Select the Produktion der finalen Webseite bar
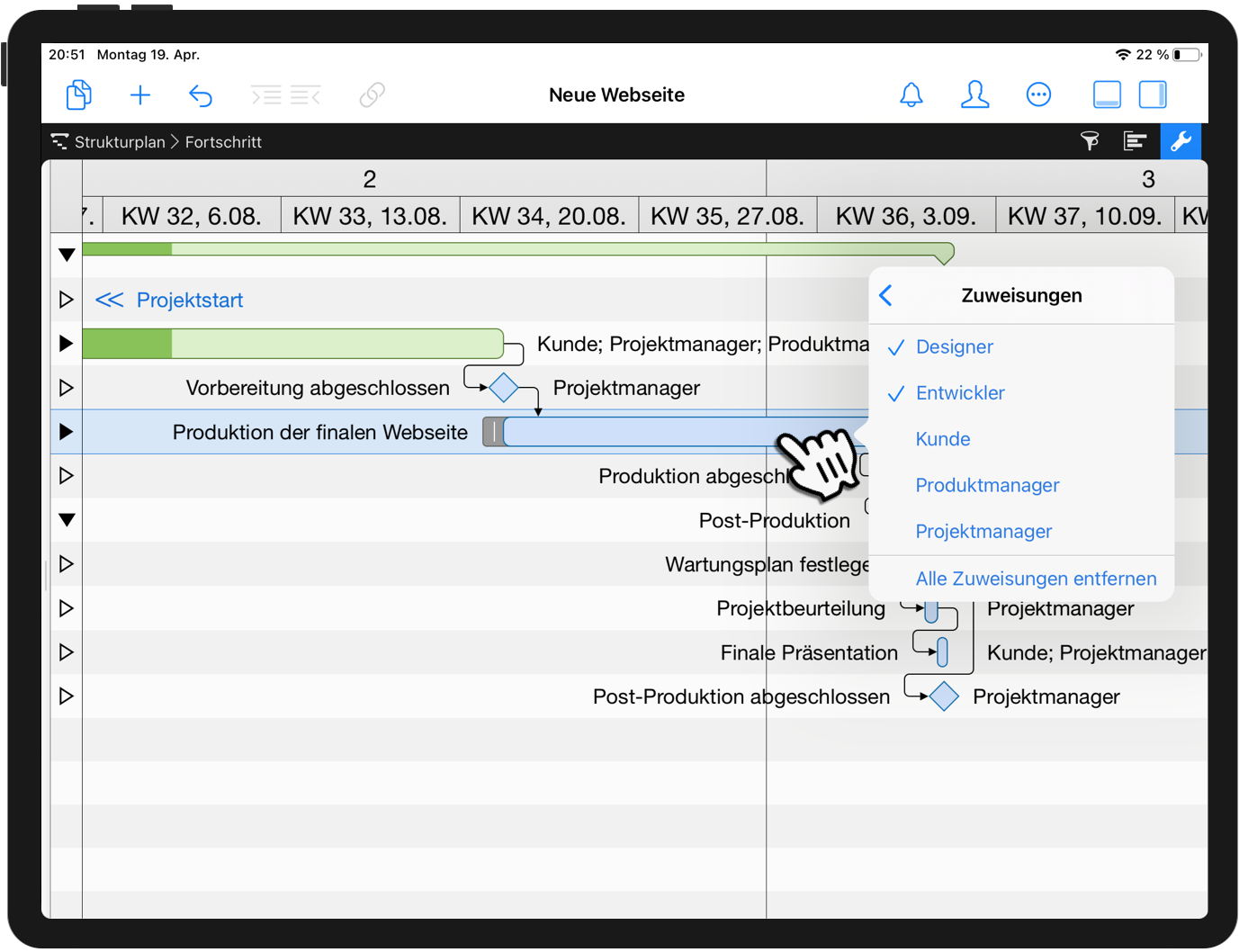Viewport: 1239px width, 952px height. coord(630,432)
